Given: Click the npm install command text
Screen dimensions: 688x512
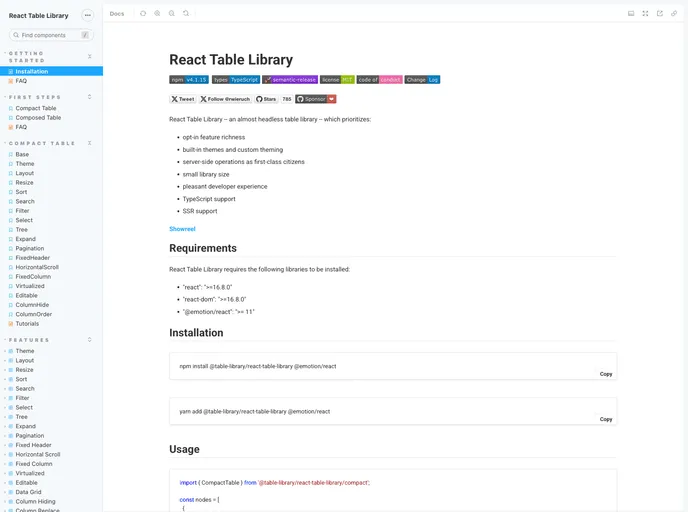Looking at the screenshot, I should (x=258, y=366).
